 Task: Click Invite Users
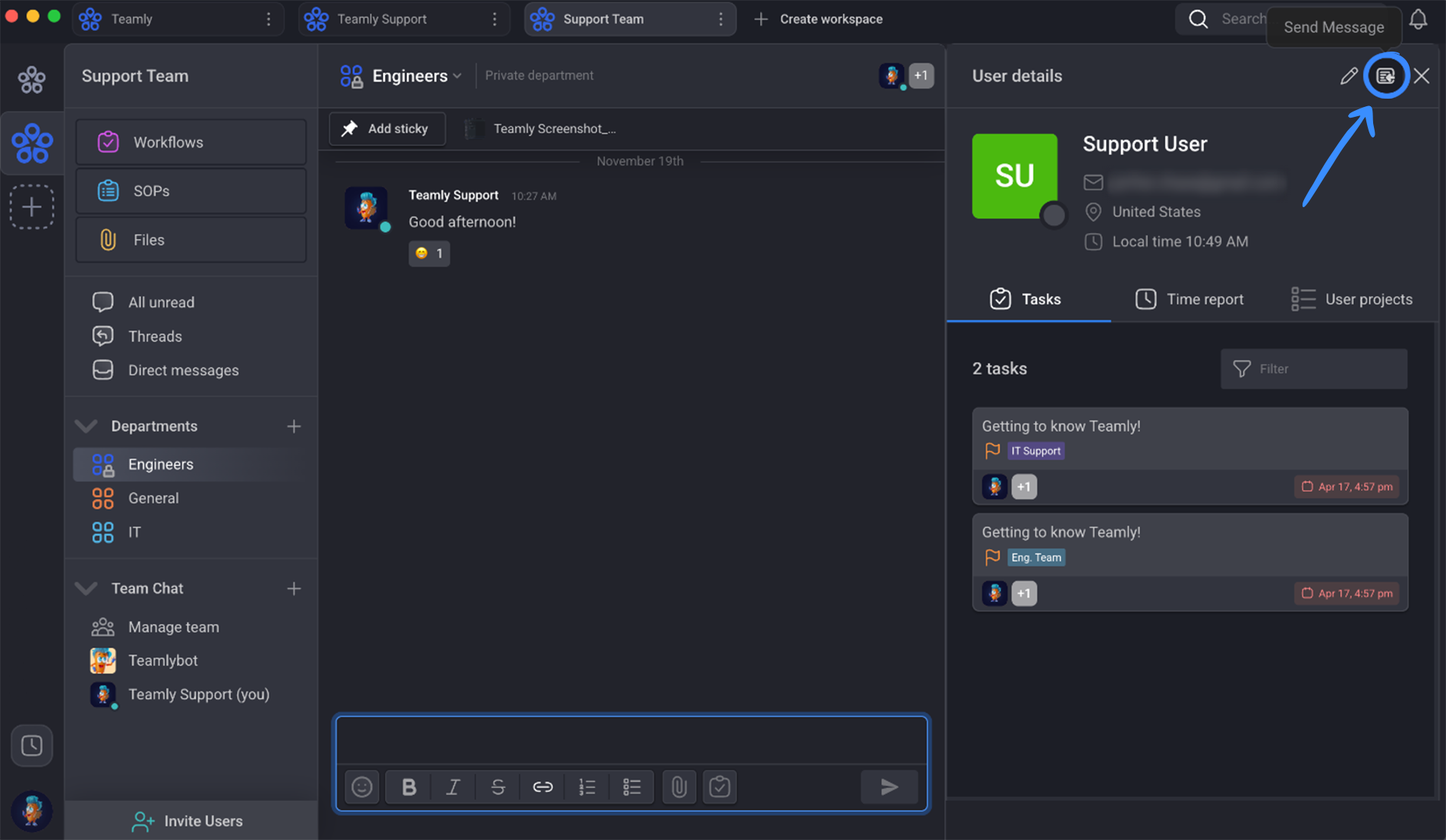pyautogui.click(x=187, y=821)
